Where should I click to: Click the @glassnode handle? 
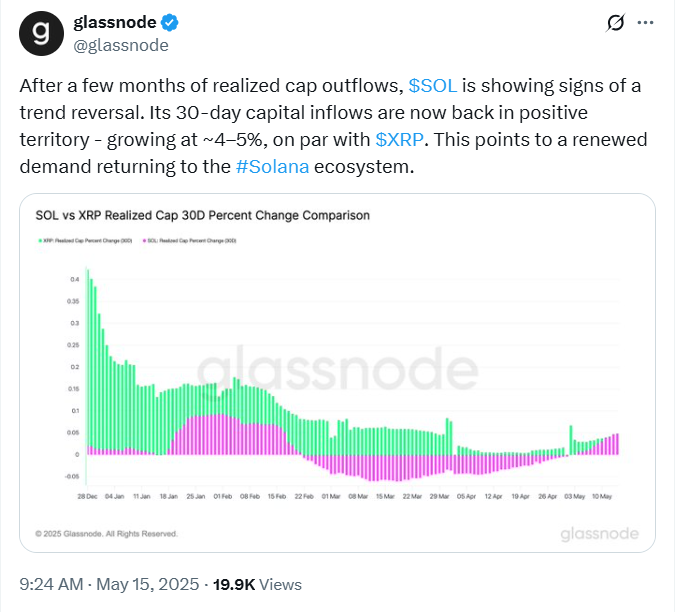point(121,45)
